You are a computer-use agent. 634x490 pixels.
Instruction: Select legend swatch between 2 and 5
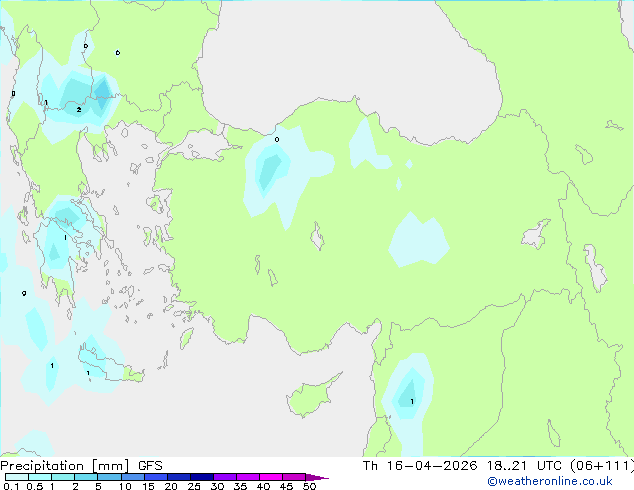point(86,477)
